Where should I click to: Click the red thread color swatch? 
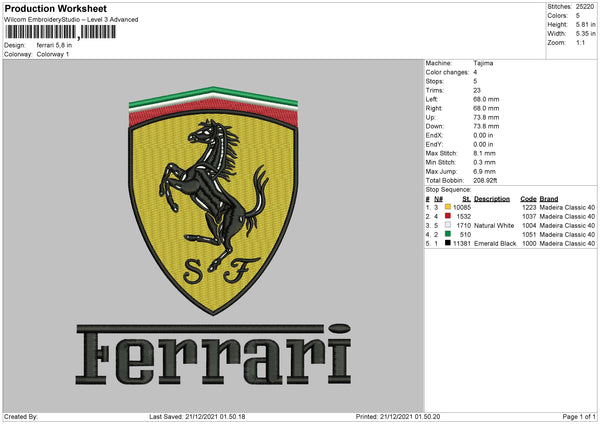(x=448, y=216)
